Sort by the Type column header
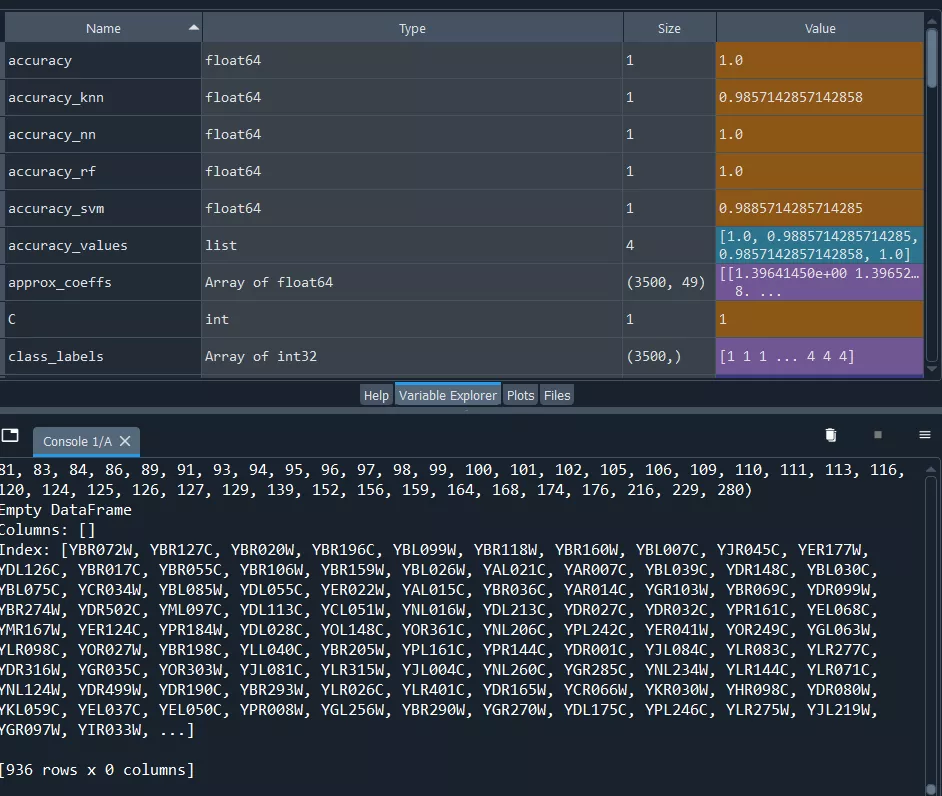 (x=412, y=28)
